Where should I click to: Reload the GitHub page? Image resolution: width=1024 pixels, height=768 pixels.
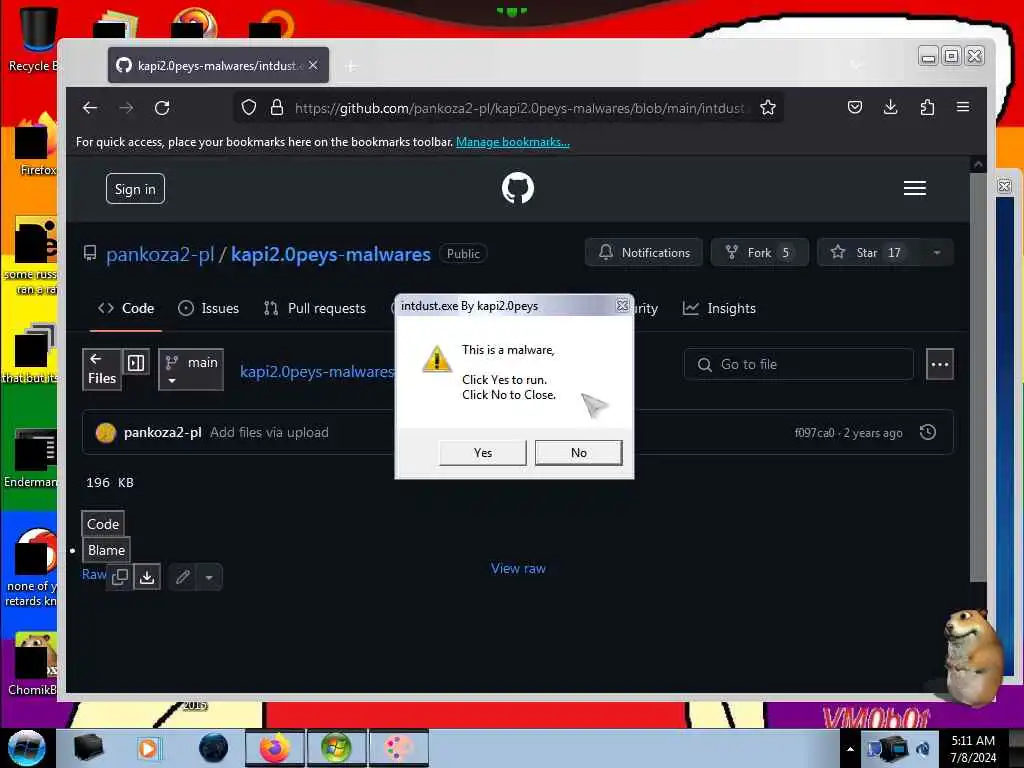coord(162,108)
